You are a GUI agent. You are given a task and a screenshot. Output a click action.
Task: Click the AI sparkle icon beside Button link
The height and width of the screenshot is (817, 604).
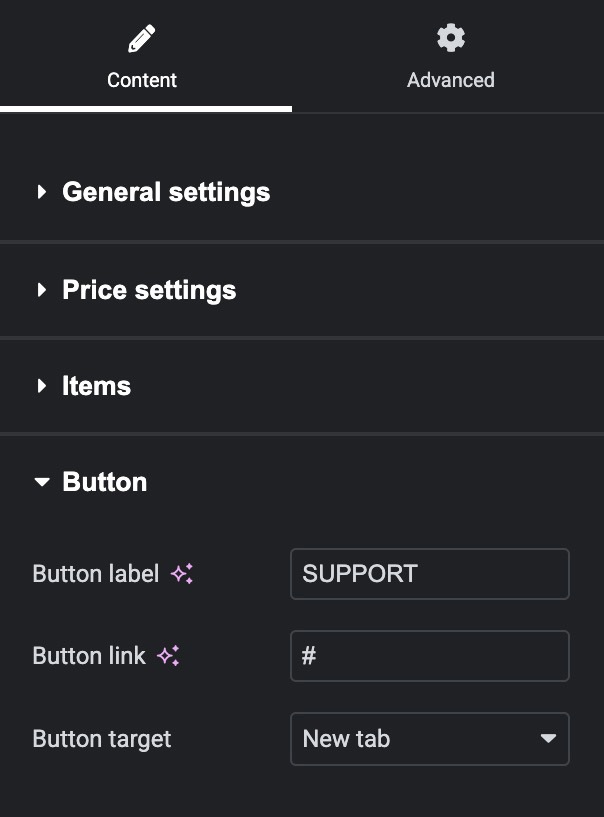(168, 656)
